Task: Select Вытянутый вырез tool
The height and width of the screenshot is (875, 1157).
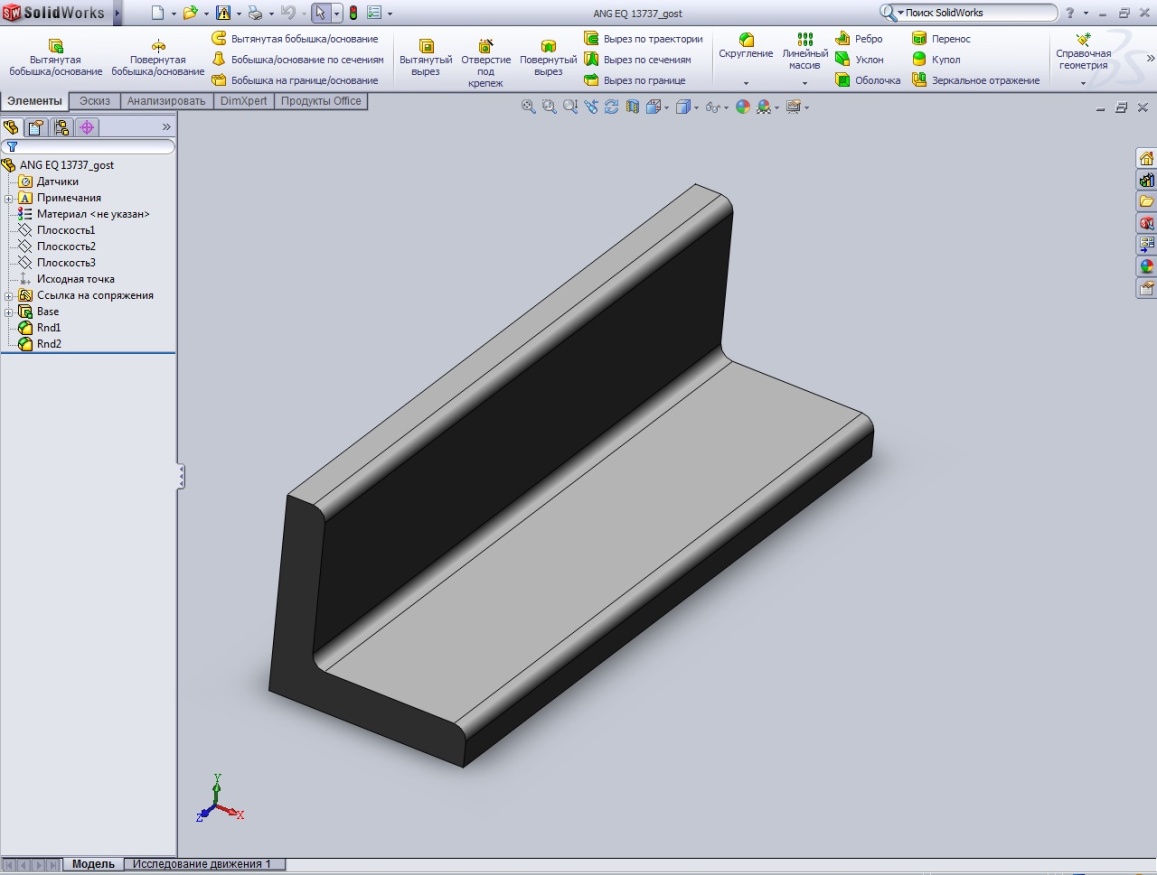Action: click(x=426, y=57)
